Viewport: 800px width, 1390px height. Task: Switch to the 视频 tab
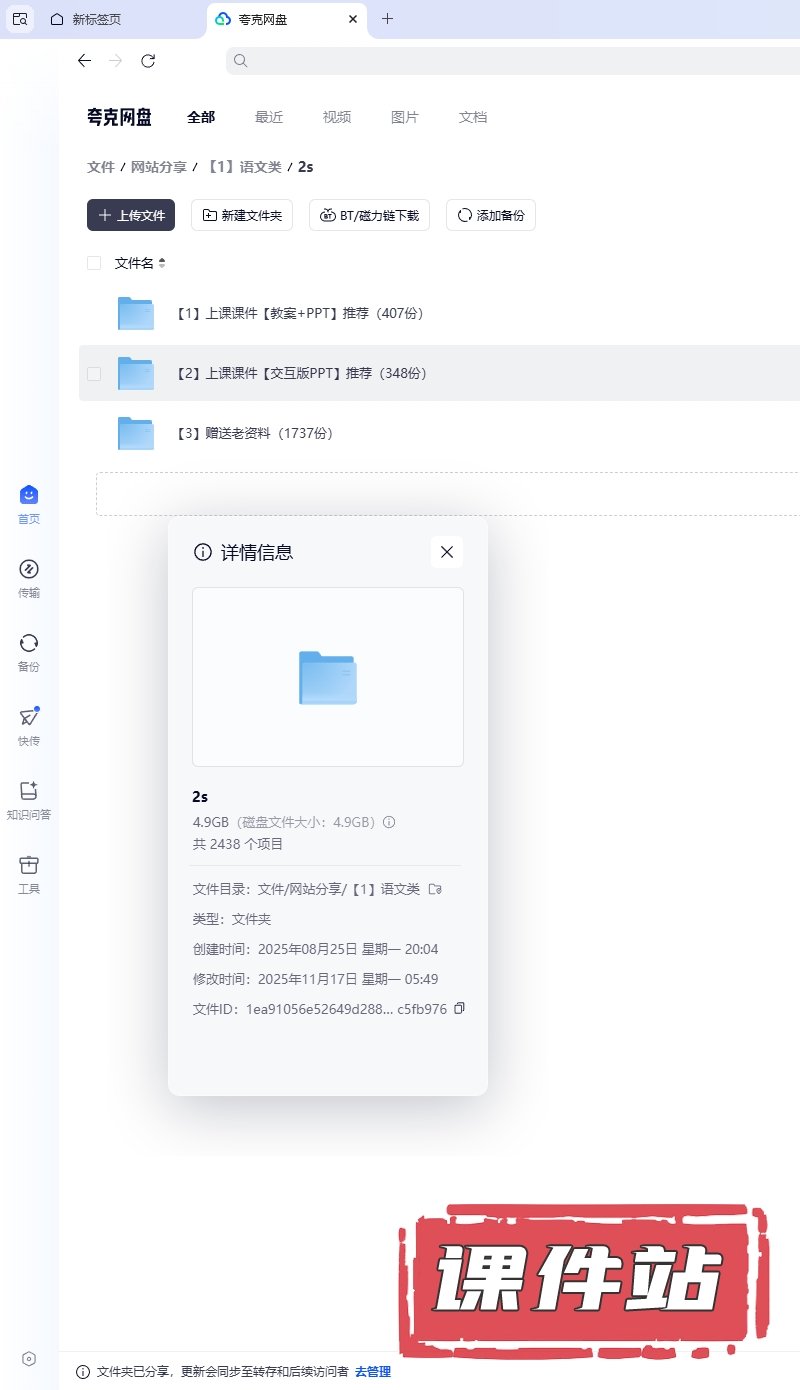pyautogui.click(x=337, y=117)
